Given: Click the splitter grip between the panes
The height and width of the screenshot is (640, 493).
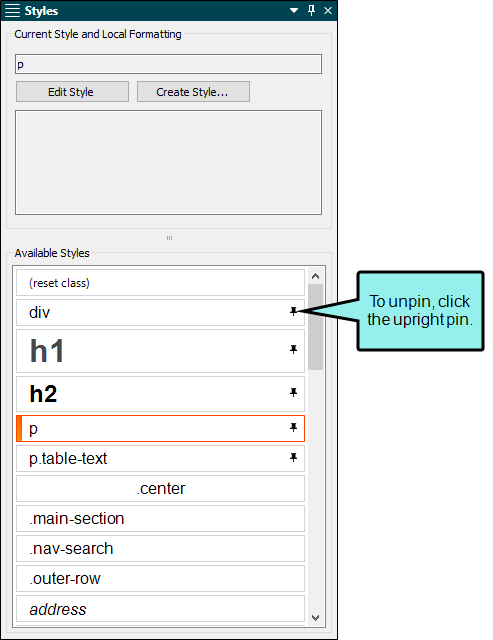Looking at the screenshot, I should 169,238.
